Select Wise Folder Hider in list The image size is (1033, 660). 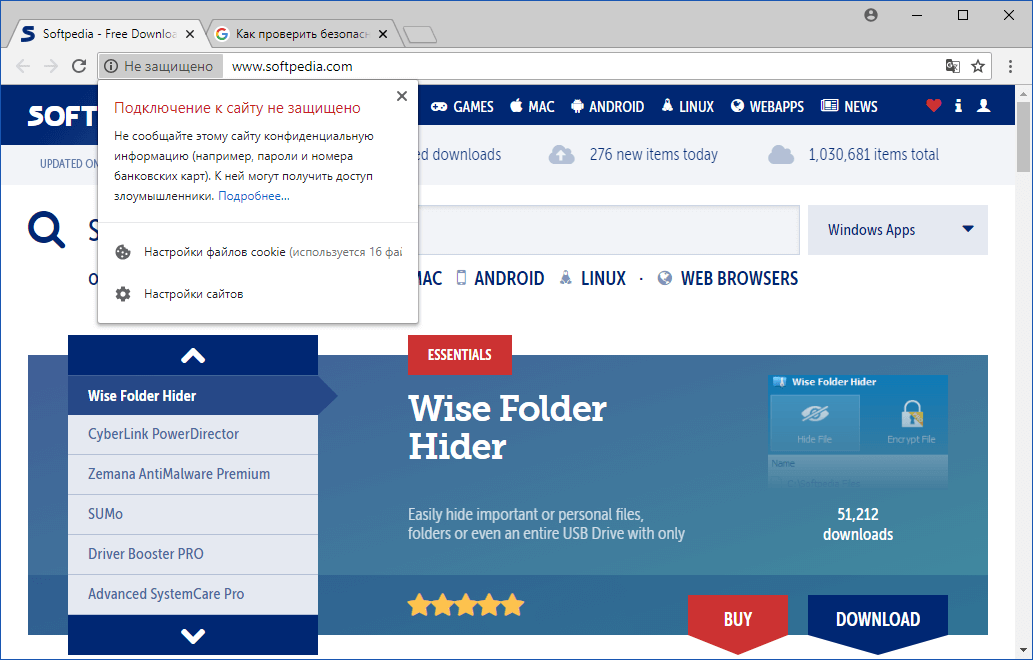coord(193,395)
